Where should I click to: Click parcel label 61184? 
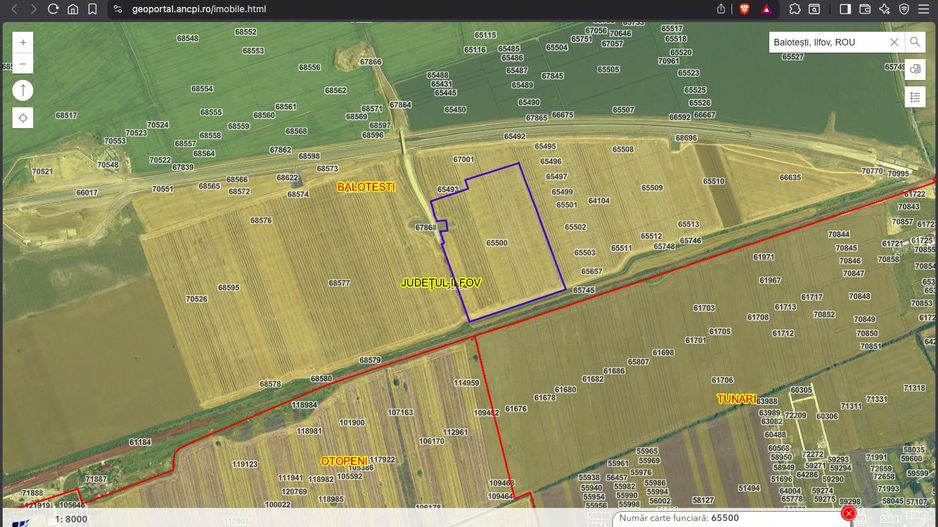click(140, 442)
